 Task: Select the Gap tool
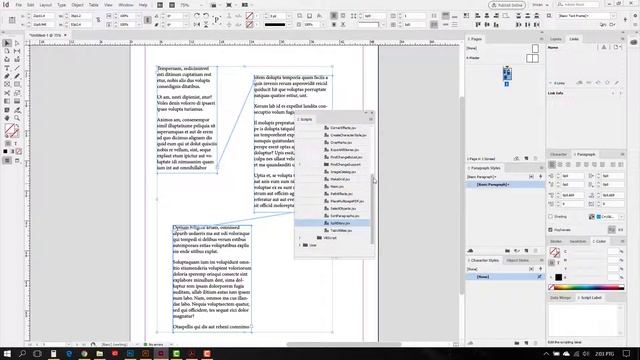(x=17, y=51)
